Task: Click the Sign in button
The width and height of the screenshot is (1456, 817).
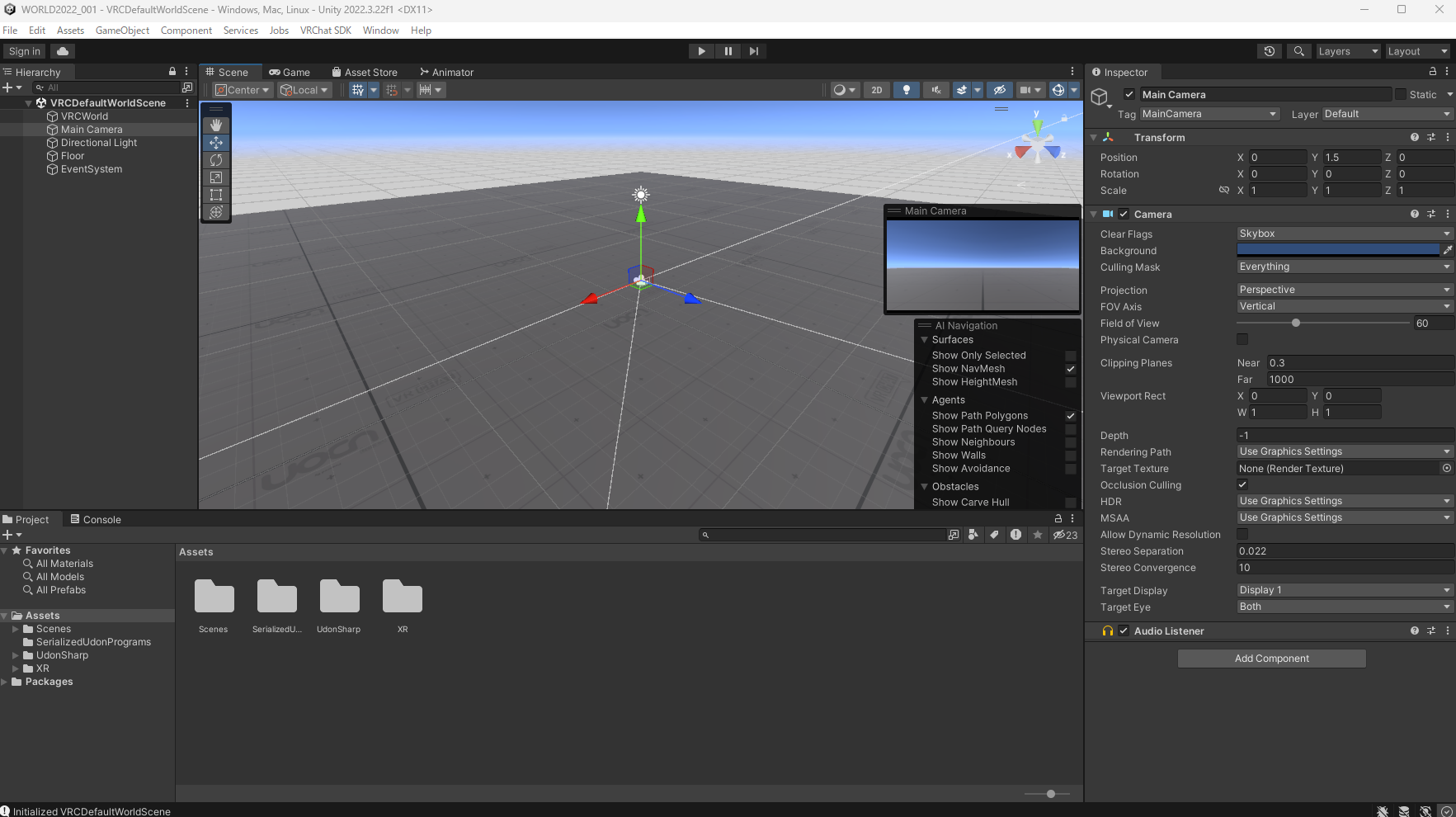Action: tap(25, 51)
